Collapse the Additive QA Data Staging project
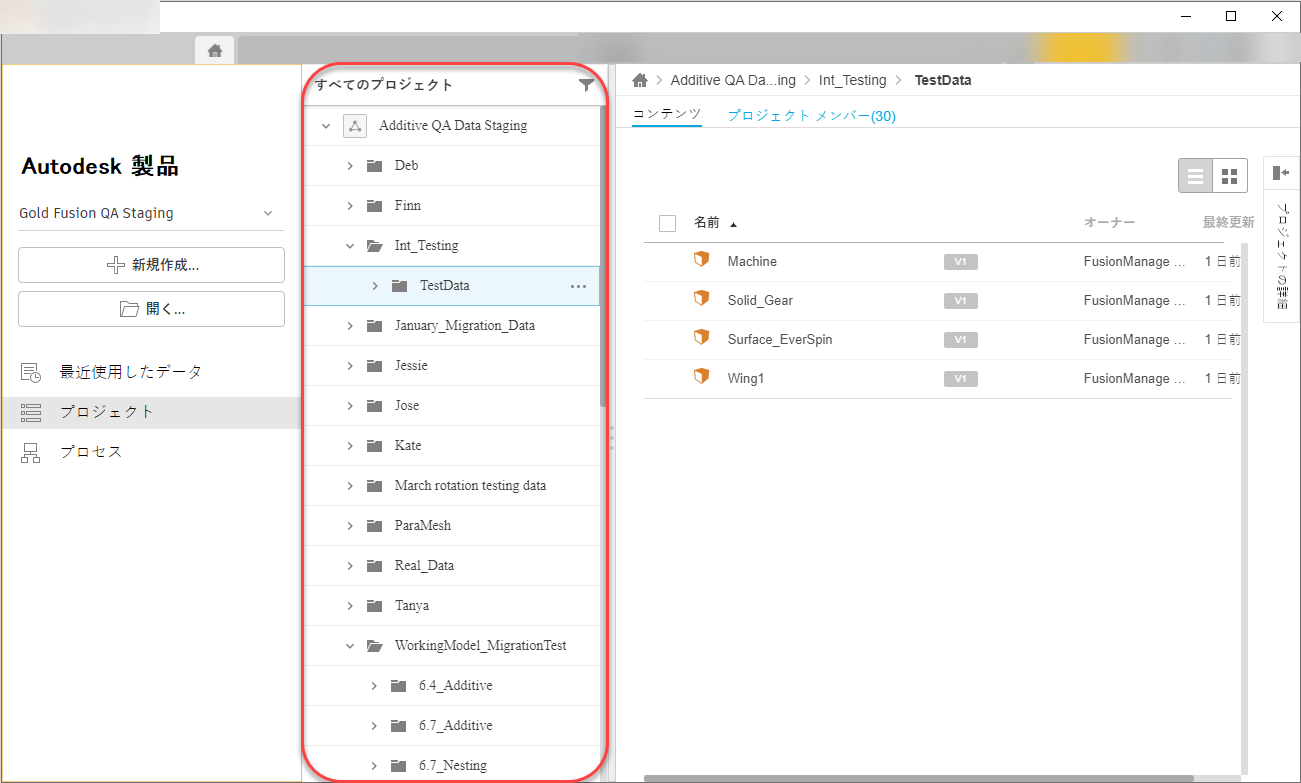The width and height of the screenshot is (1301, 783). tap(325, 126)
